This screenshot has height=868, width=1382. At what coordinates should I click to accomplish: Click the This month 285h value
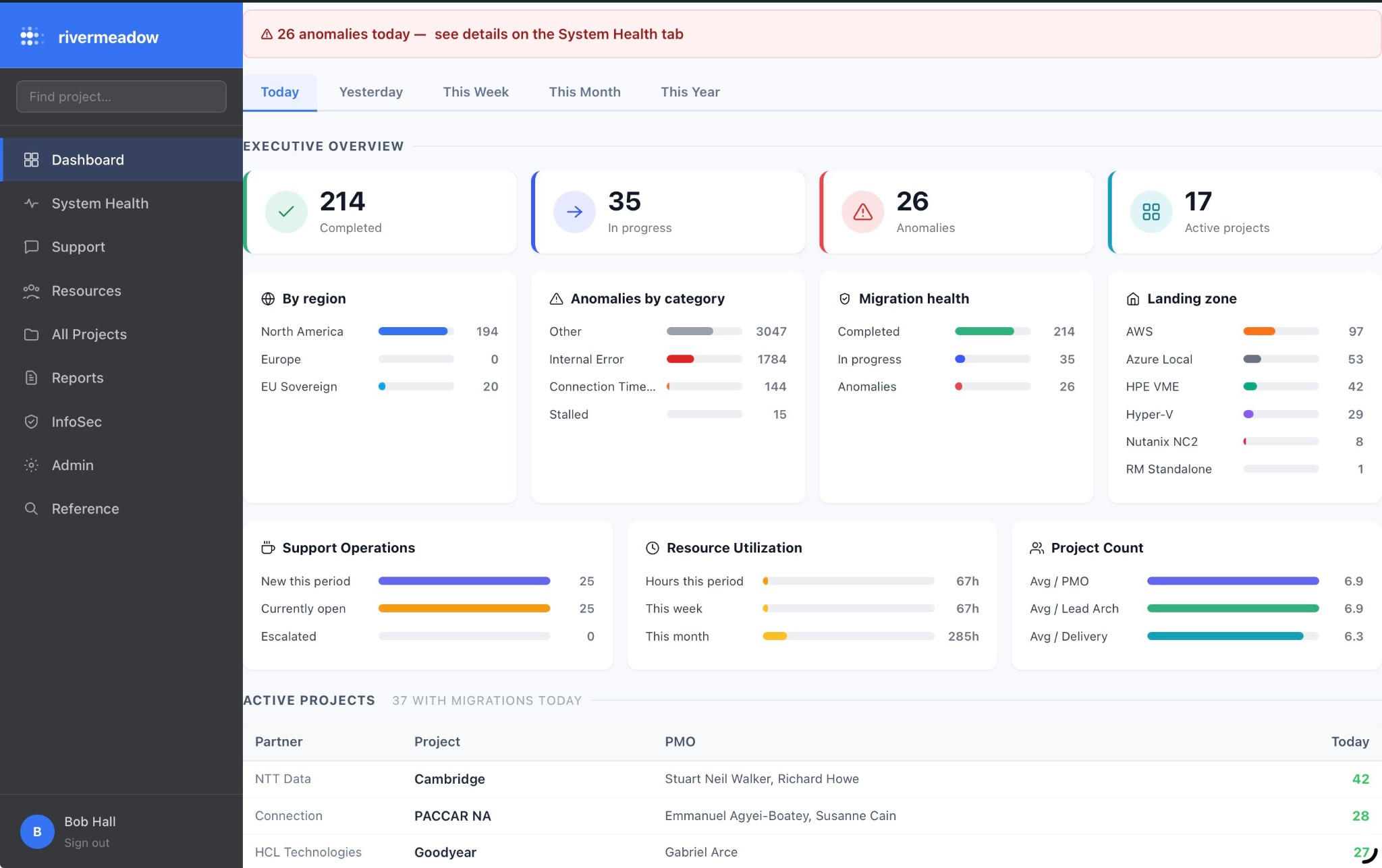pyautogui.click(x=963, y=637)
